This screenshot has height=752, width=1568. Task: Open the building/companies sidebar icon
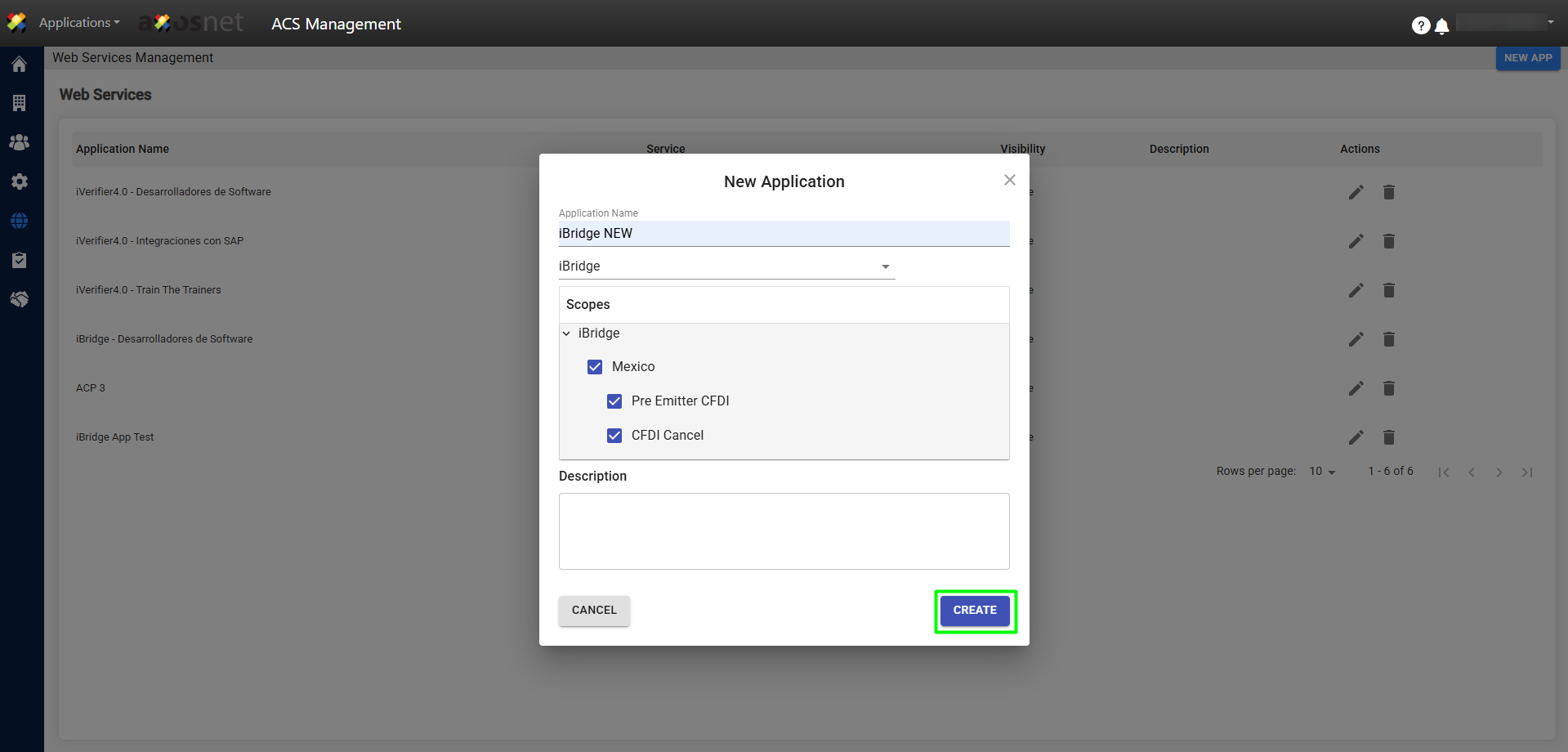pos(19,103)
